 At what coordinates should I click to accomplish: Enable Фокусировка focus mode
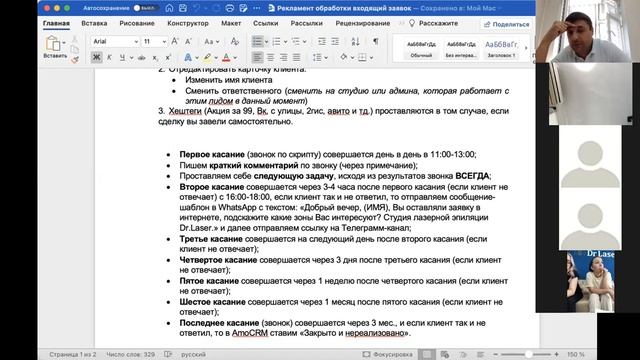tap(388, 354)
